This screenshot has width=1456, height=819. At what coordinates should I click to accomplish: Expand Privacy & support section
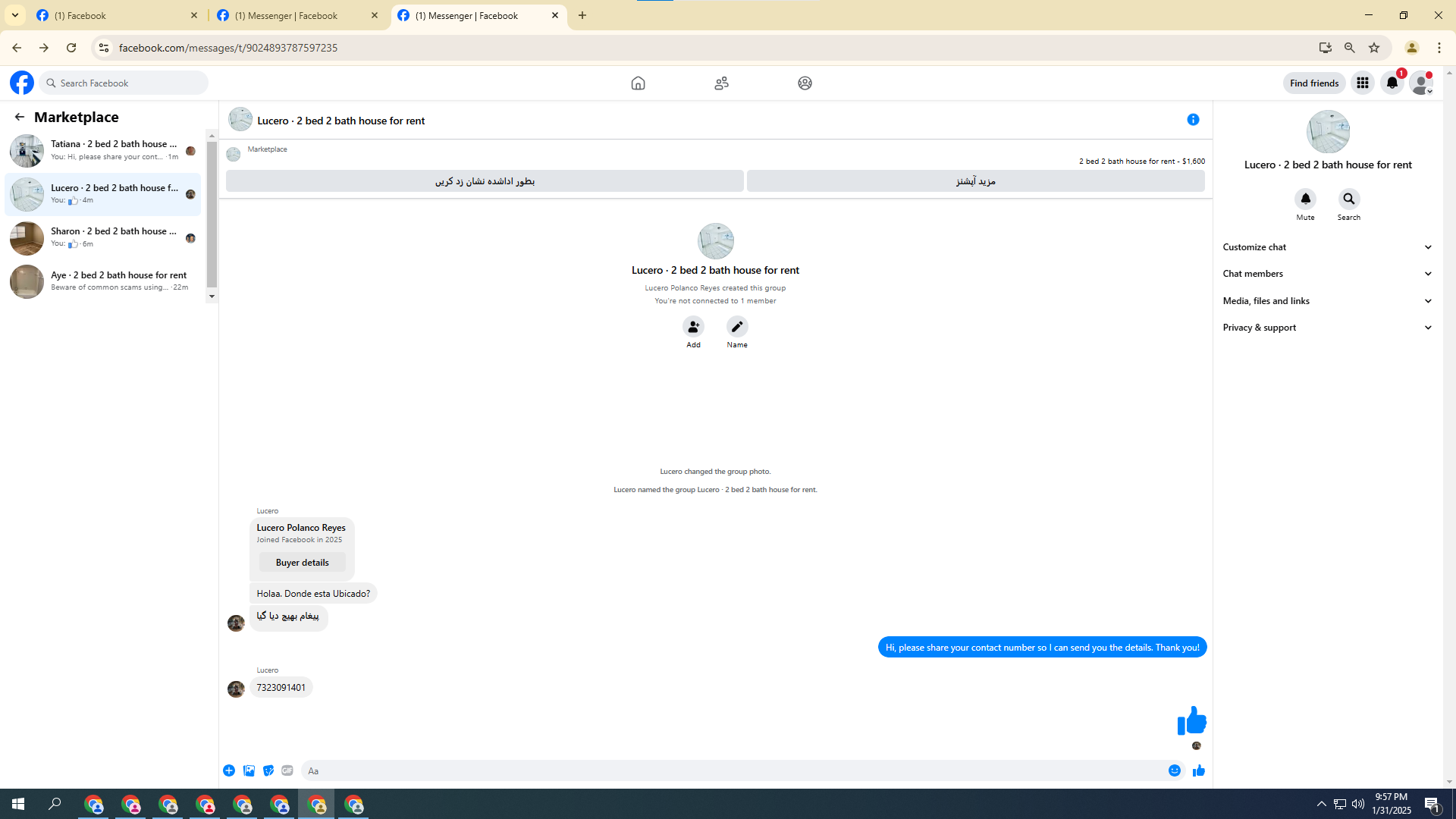[x=1328, y=328]
